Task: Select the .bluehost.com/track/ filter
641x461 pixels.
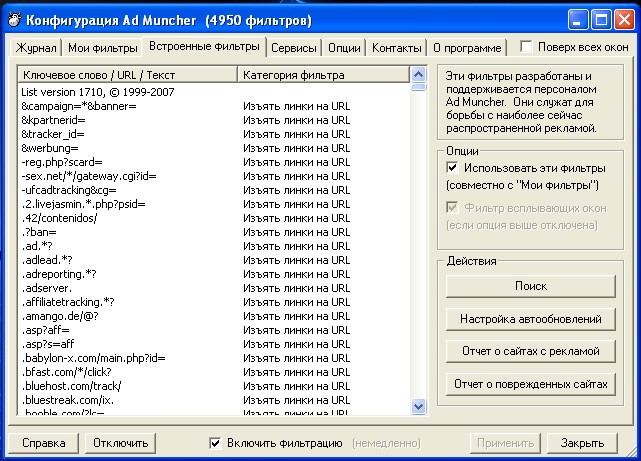Action: [214, 386]
